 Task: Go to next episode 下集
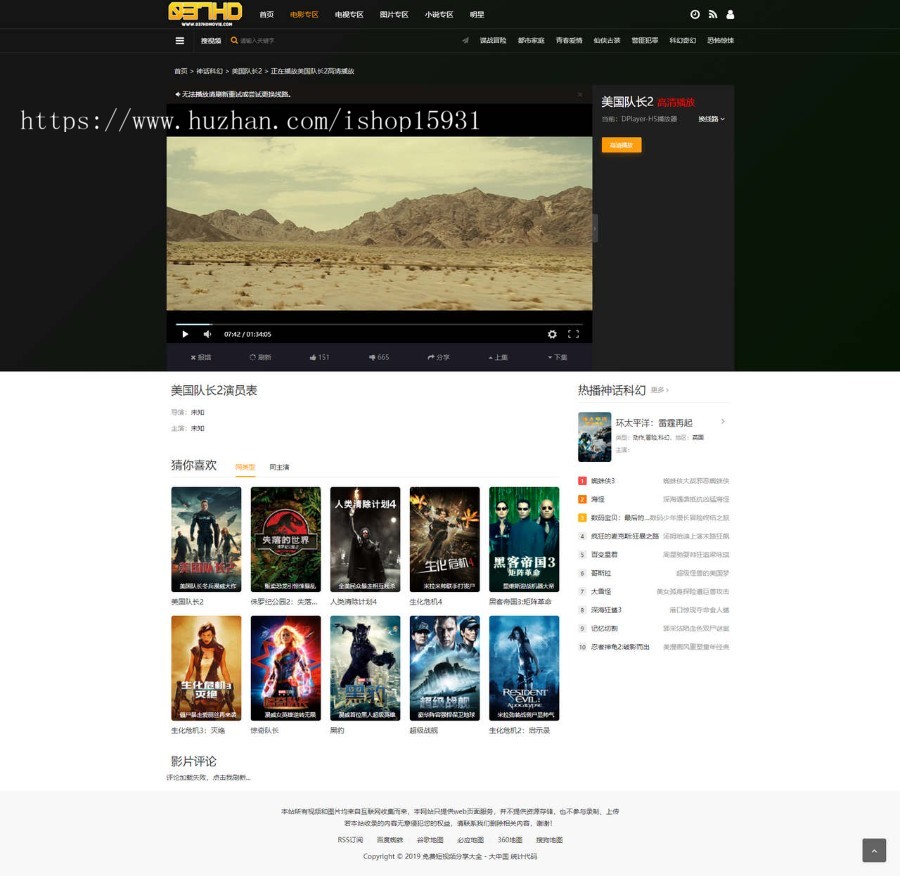[x=557, y=357]
